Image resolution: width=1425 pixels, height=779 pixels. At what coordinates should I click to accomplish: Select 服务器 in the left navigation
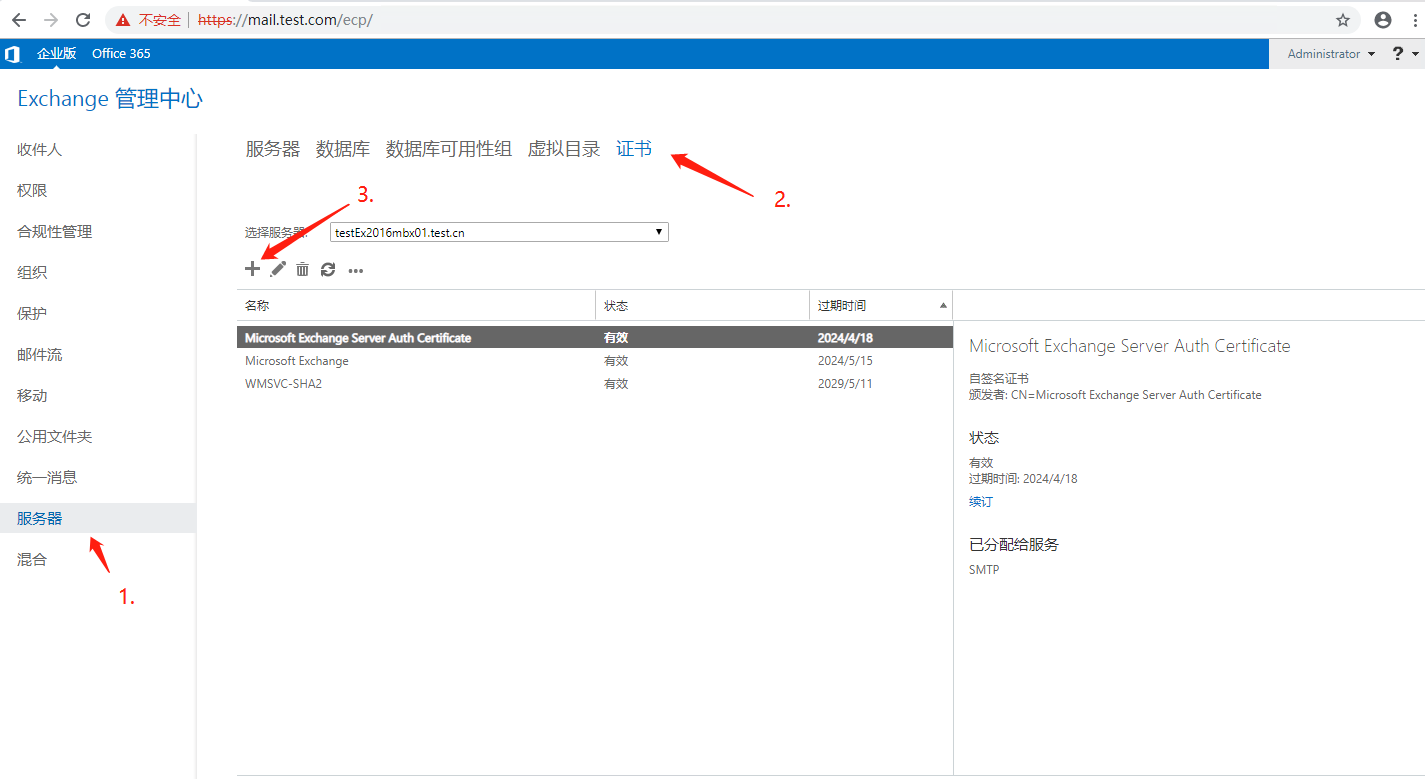pos(98,518)
